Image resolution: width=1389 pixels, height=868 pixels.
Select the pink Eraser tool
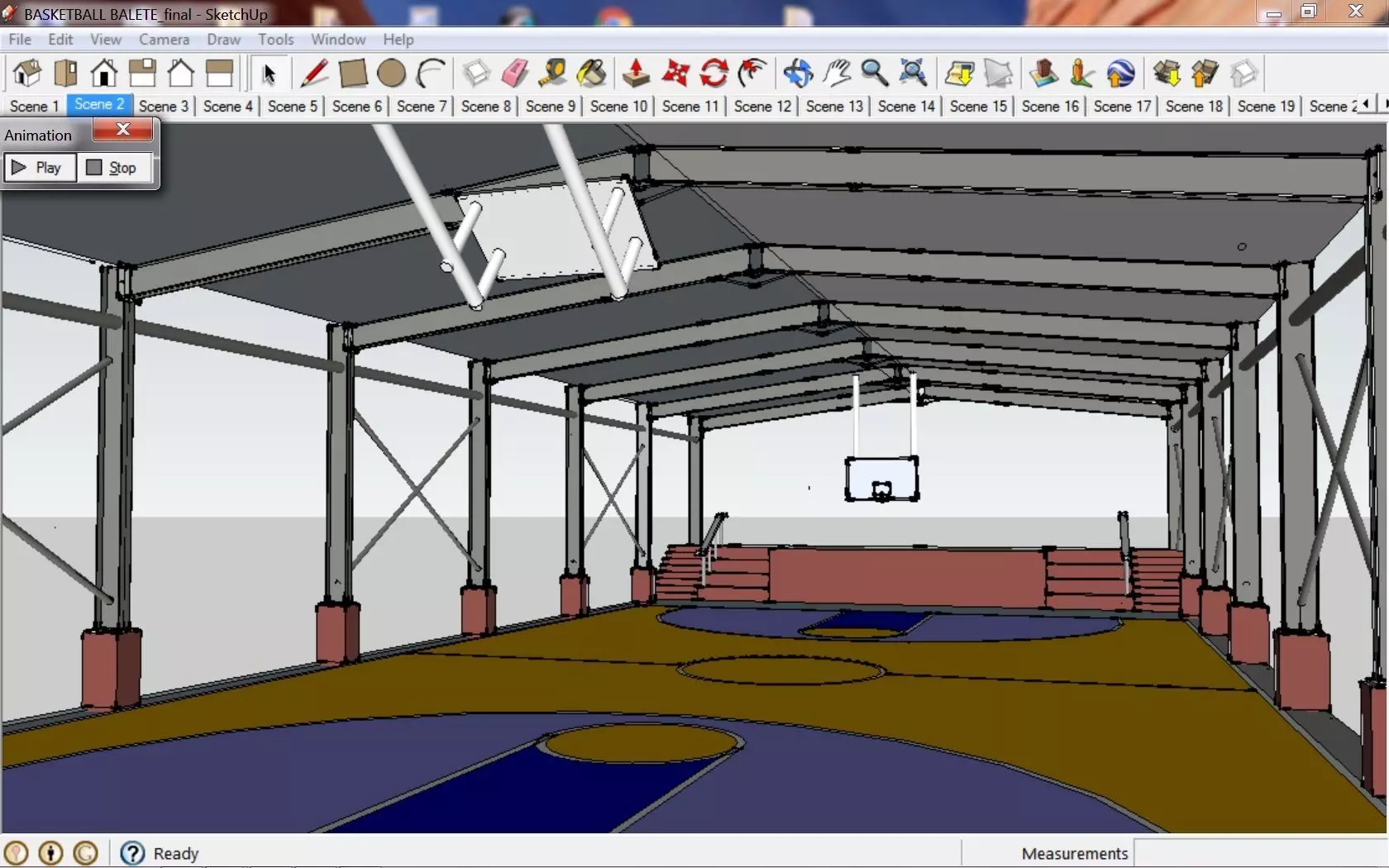tap(514, 74)
